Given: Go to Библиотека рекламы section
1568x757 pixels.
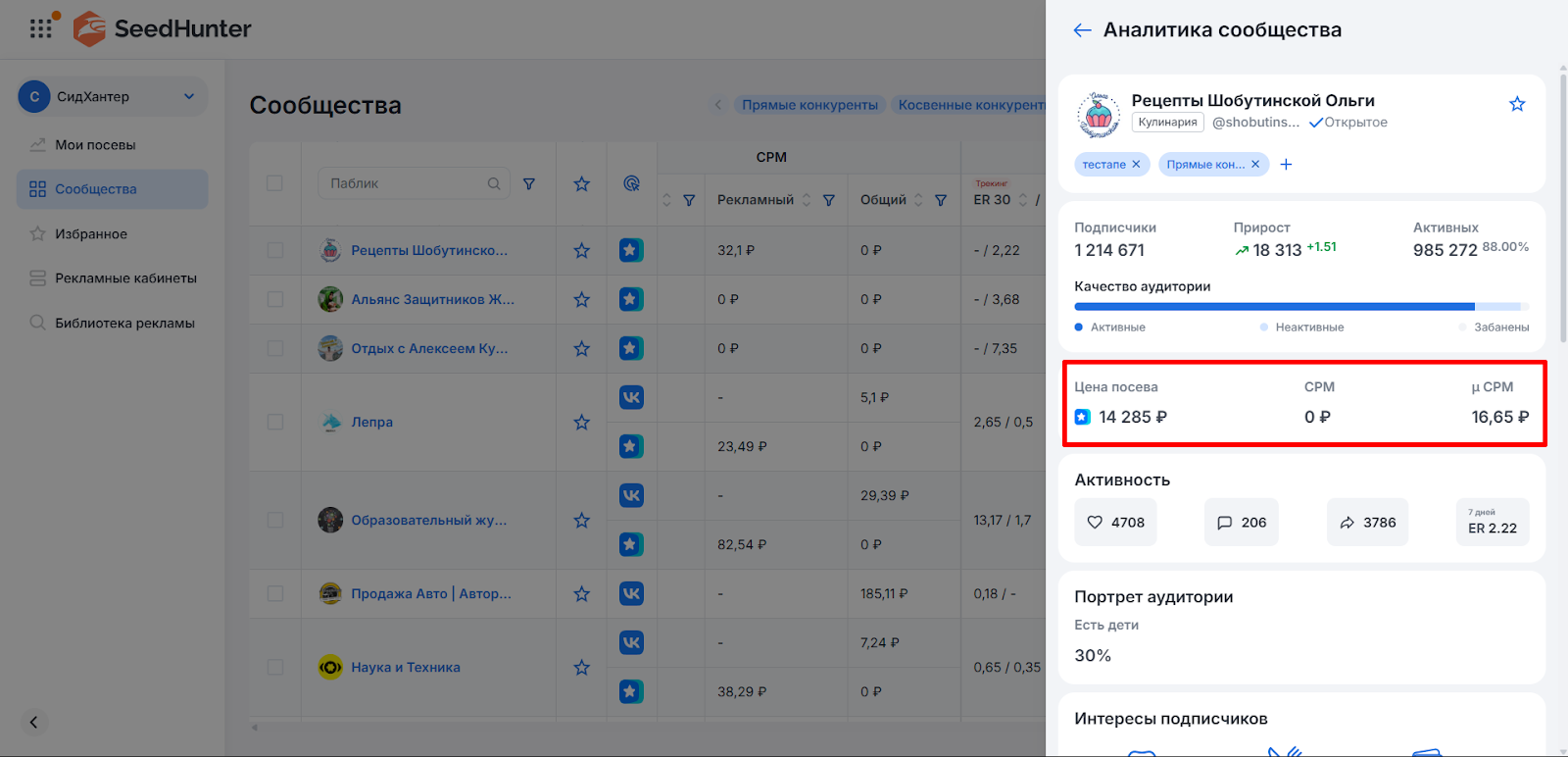Looking at the screenshot, I should click(124, 324).
